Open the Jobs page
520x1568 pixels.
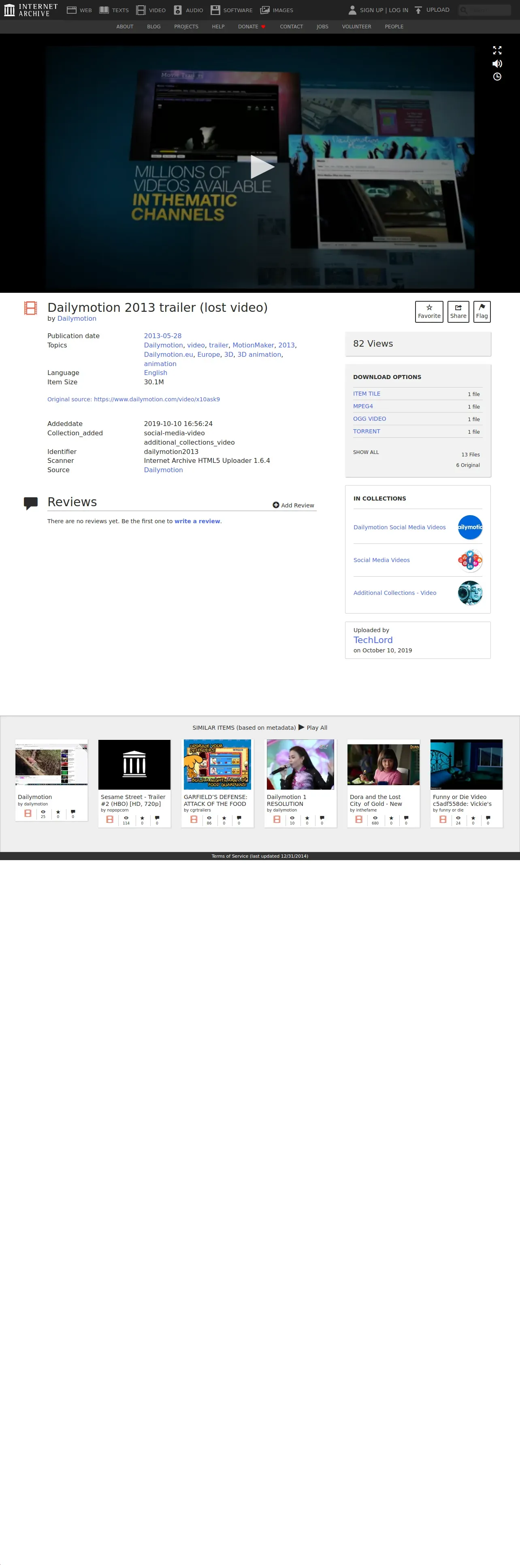click(x=323, y=27)
